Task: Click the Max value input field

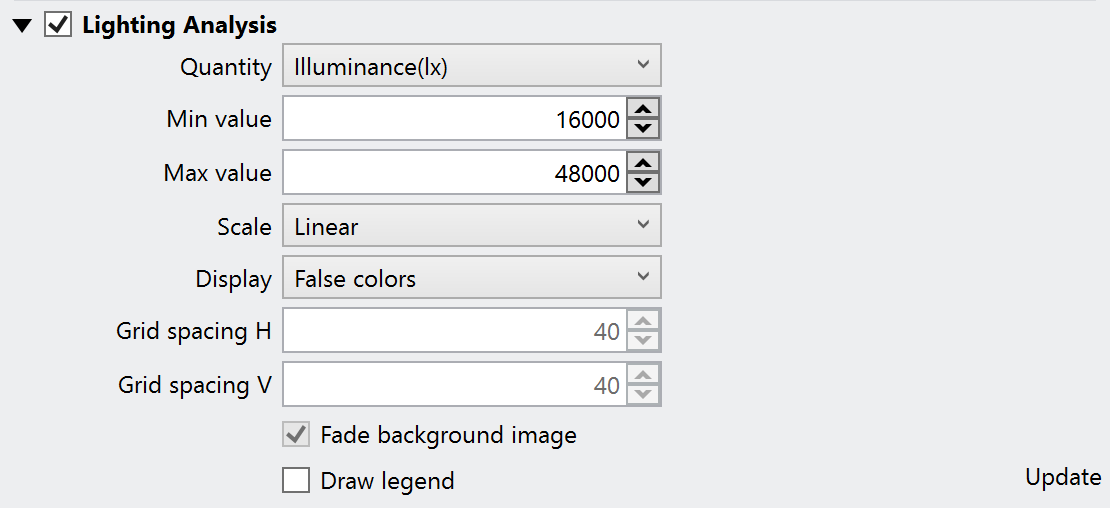Action: point(454,173)
